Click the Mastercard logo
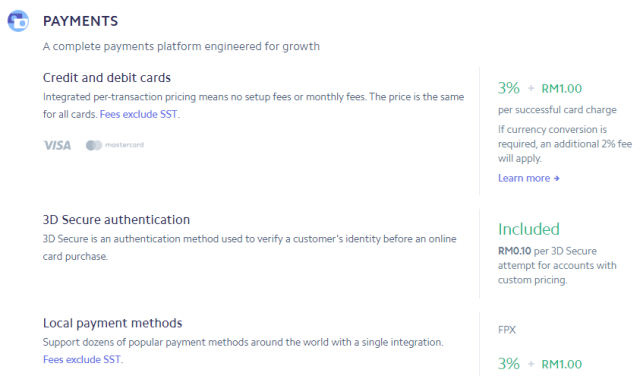 [115, 145]
